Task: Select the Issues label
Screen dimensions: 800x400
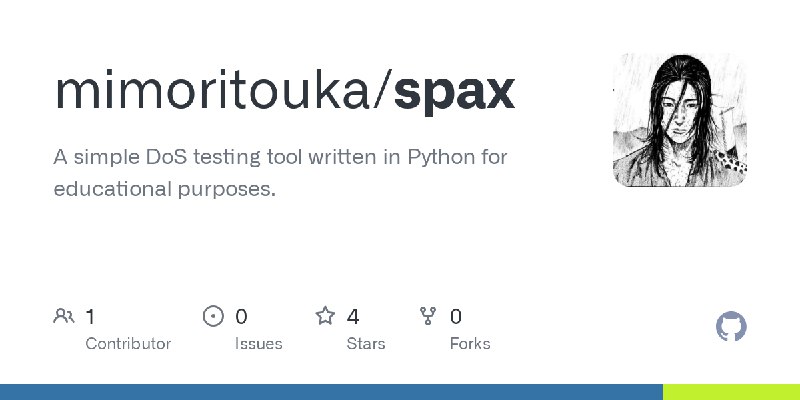Action: click(258, 344)
